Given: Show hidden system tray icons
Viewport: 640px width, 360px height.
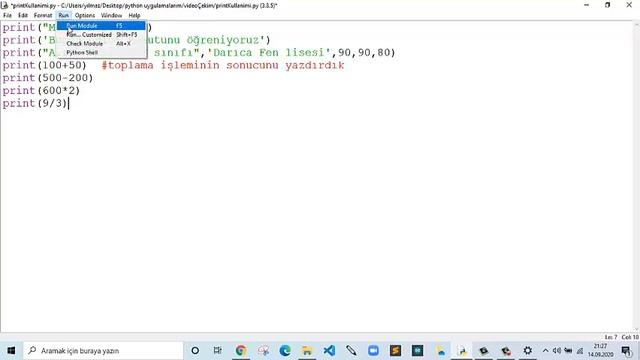Looking at the screenshot, I should tap(545, 351).
